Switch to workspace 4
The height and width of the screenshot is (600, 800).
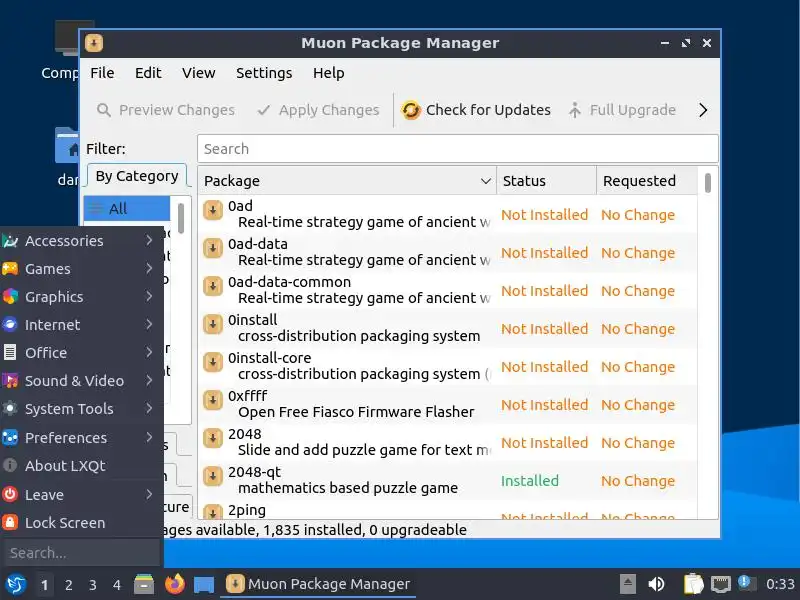tap(117, 585)
